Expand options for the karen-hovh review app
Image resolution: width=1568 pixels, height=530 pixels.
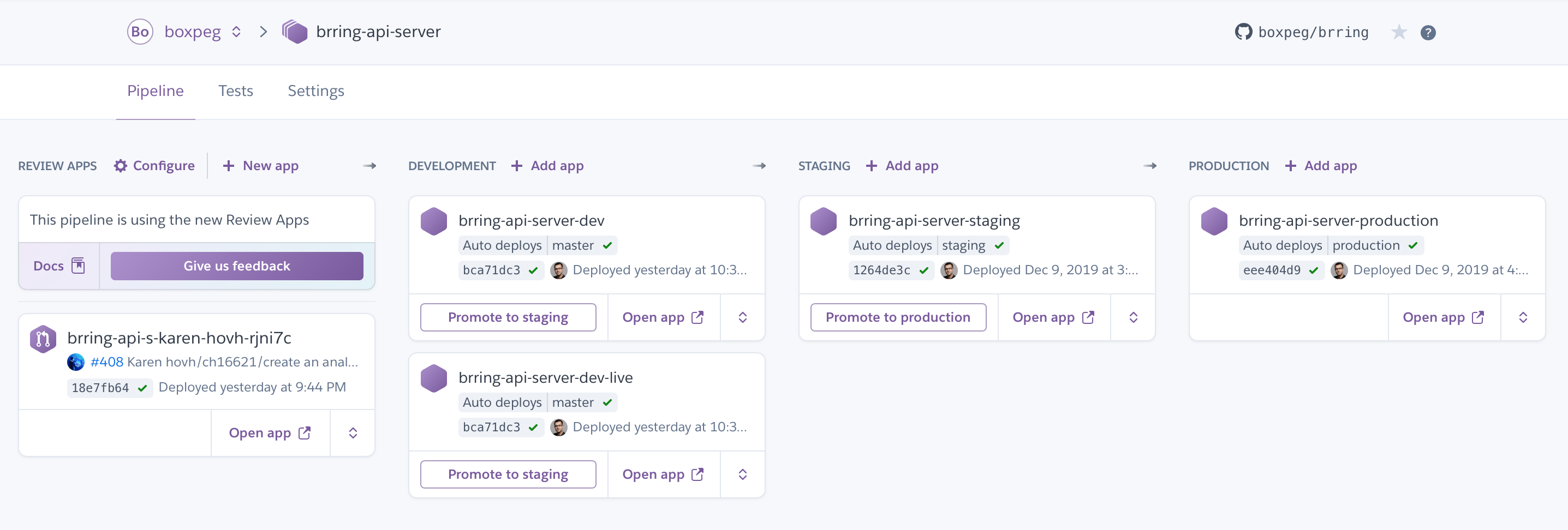point(353,433)
